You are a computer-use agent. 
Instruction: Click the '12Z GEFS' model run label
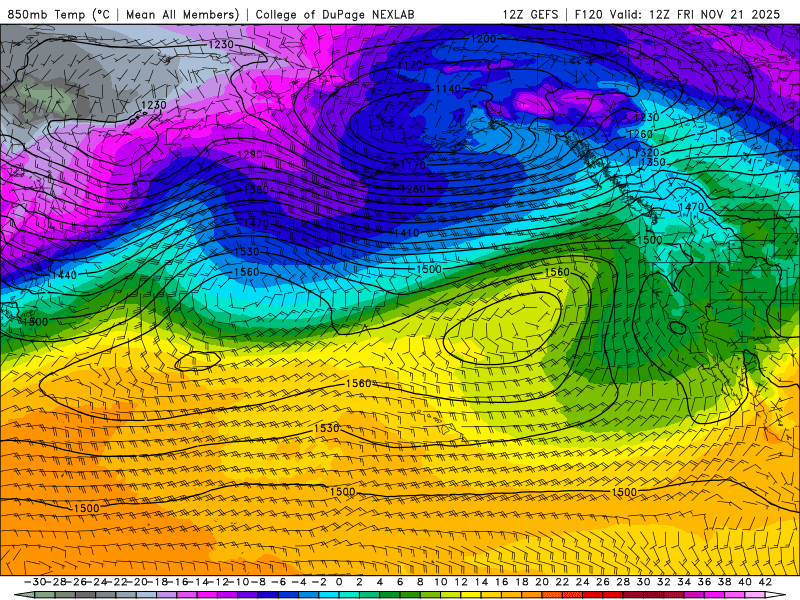pyautogui.click(x=530, y=15)
